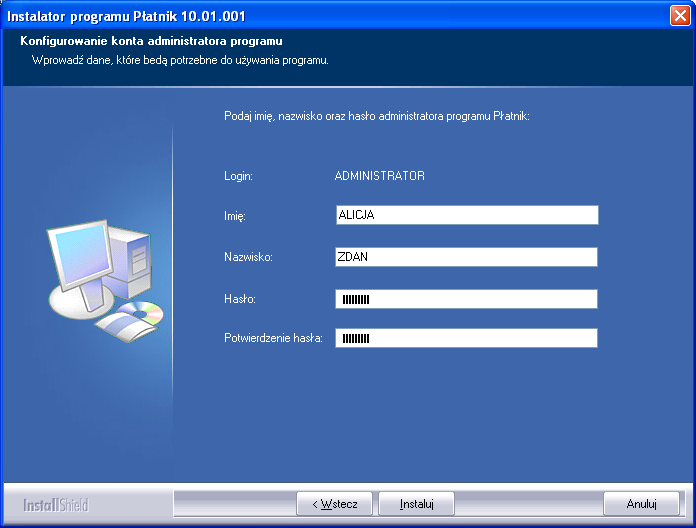Focus the Imię field containing ALICJA
This screenshot has height=528, width=696.
[467, 215]
